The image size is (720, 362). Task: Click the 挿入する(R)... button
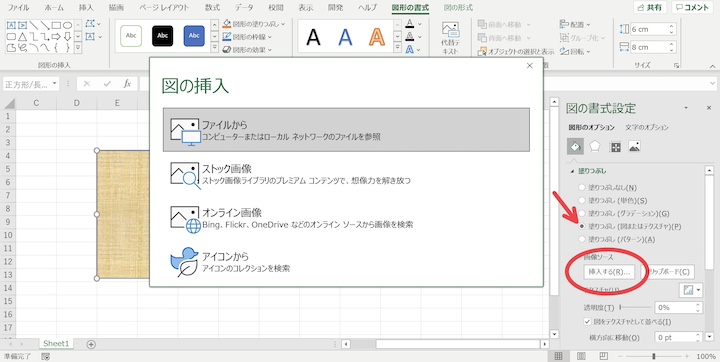click(x=608, y=272)
